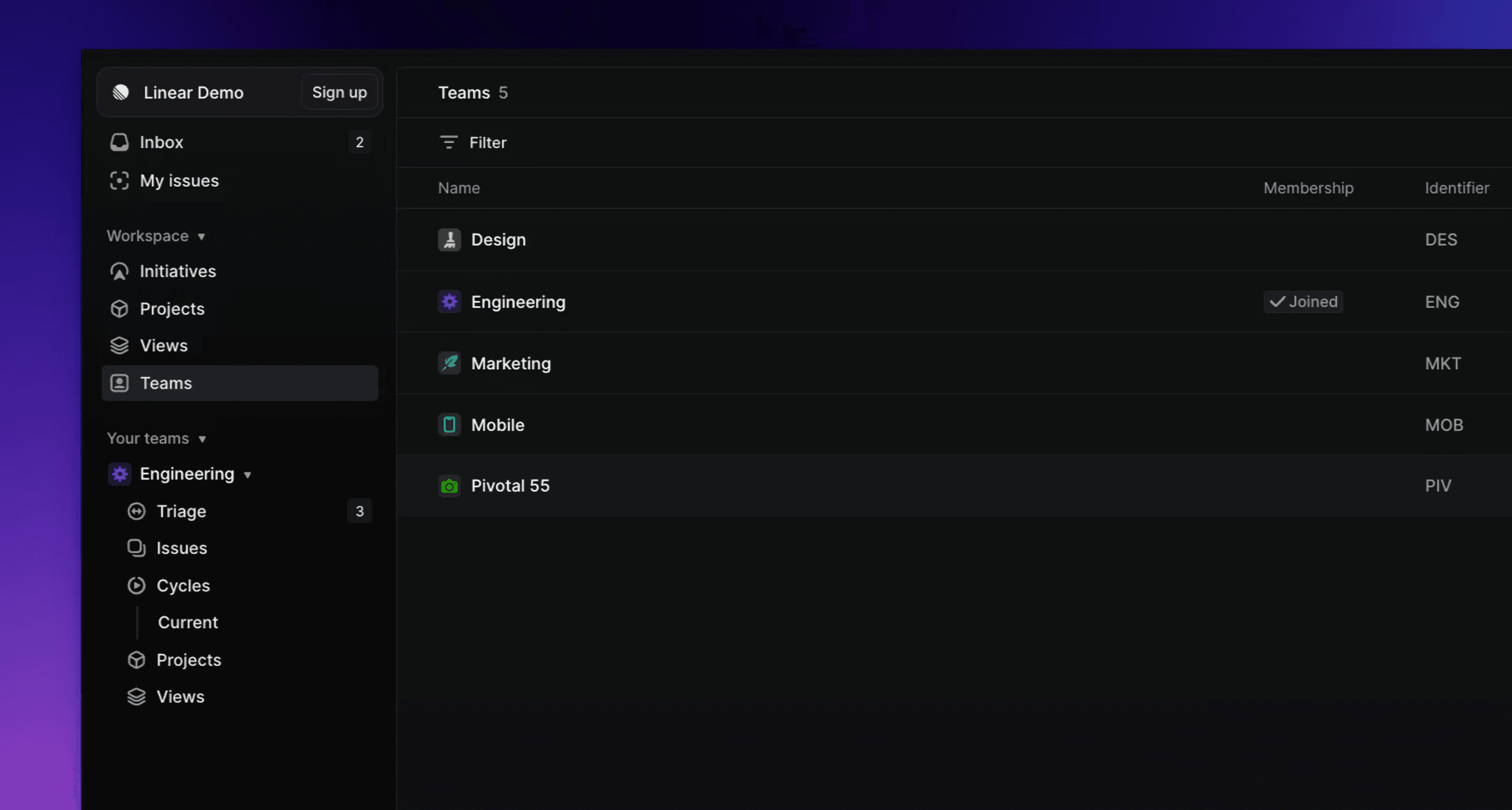Click the Triage count badge 3

click(x=360, y=511)
